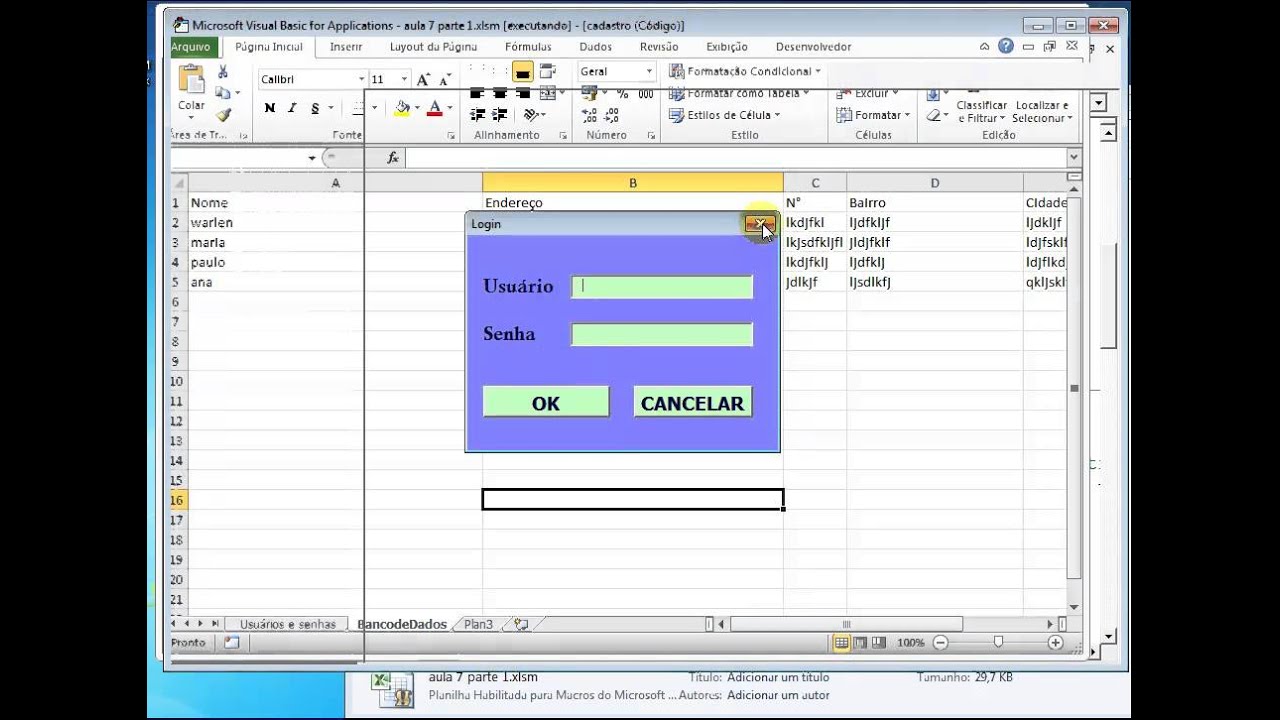This screenshot has height=720, width=1280.
Task: Toggle underline S formatting
Action: [316, 108]
